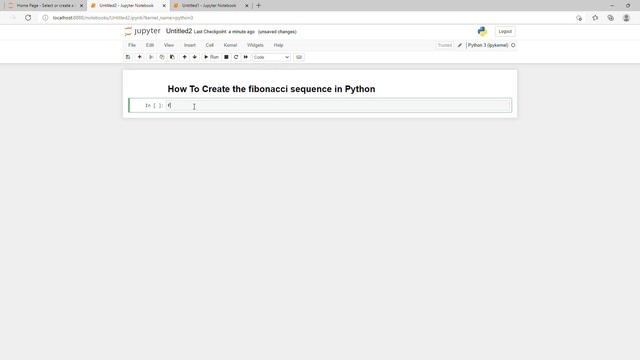Cut selected cells with scissors icon
Viewport: 640px width, 360px height.
click(x=151, y=57)
